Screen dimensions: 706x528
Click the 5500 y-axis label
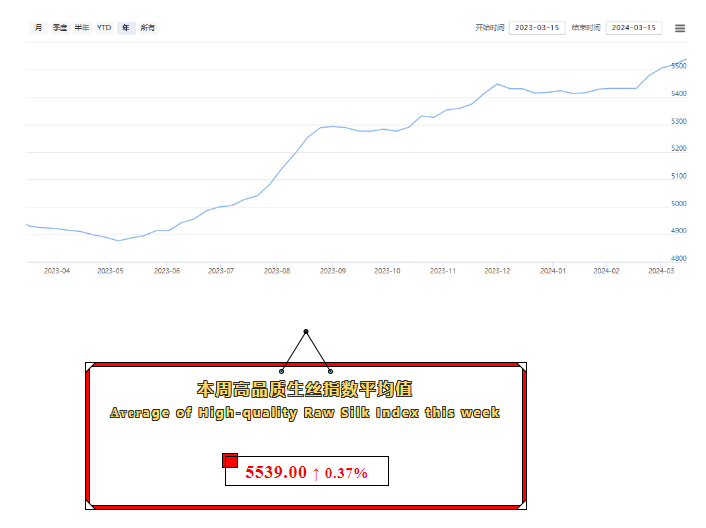(679, 66)
